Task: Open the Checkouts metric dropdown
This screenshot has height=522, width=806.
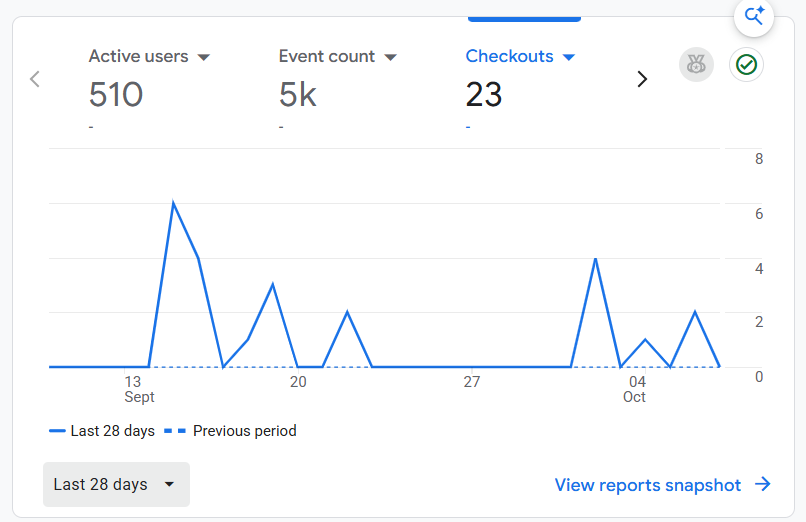Action: (520, 56)
